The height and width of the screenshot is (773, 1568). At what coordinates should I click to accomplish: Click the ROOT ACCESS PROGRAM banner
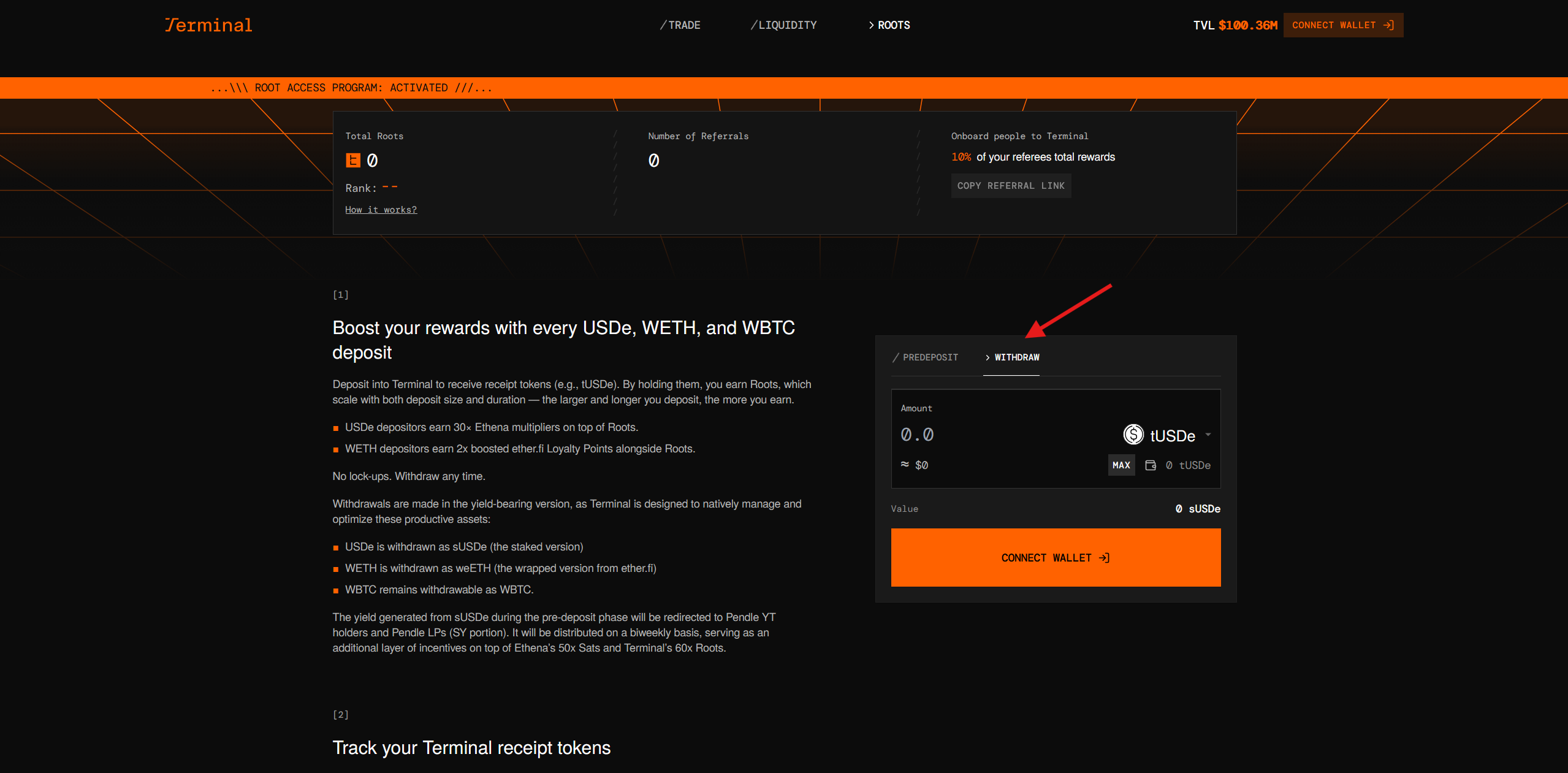click(351, 88)
